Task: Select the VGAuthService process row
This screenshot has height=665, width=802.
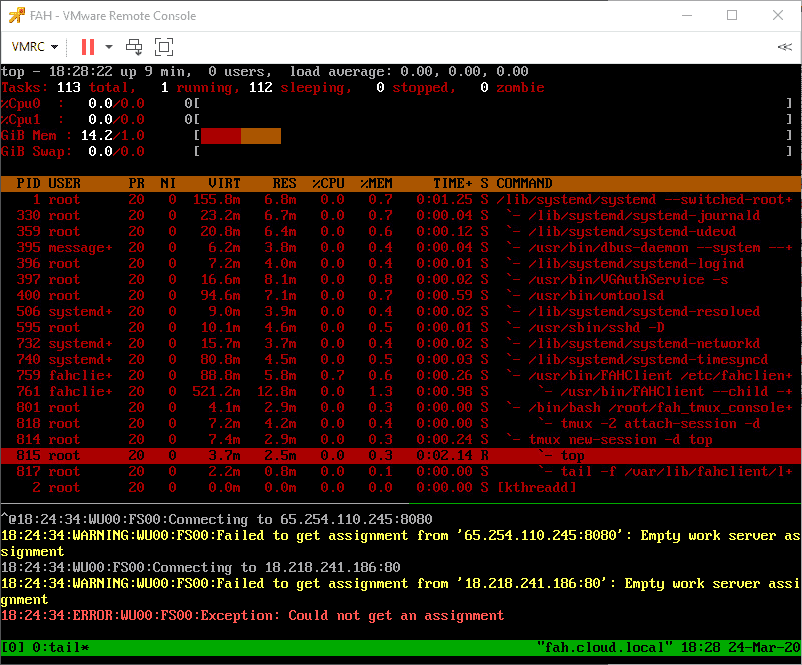Action: coord(400,279)
